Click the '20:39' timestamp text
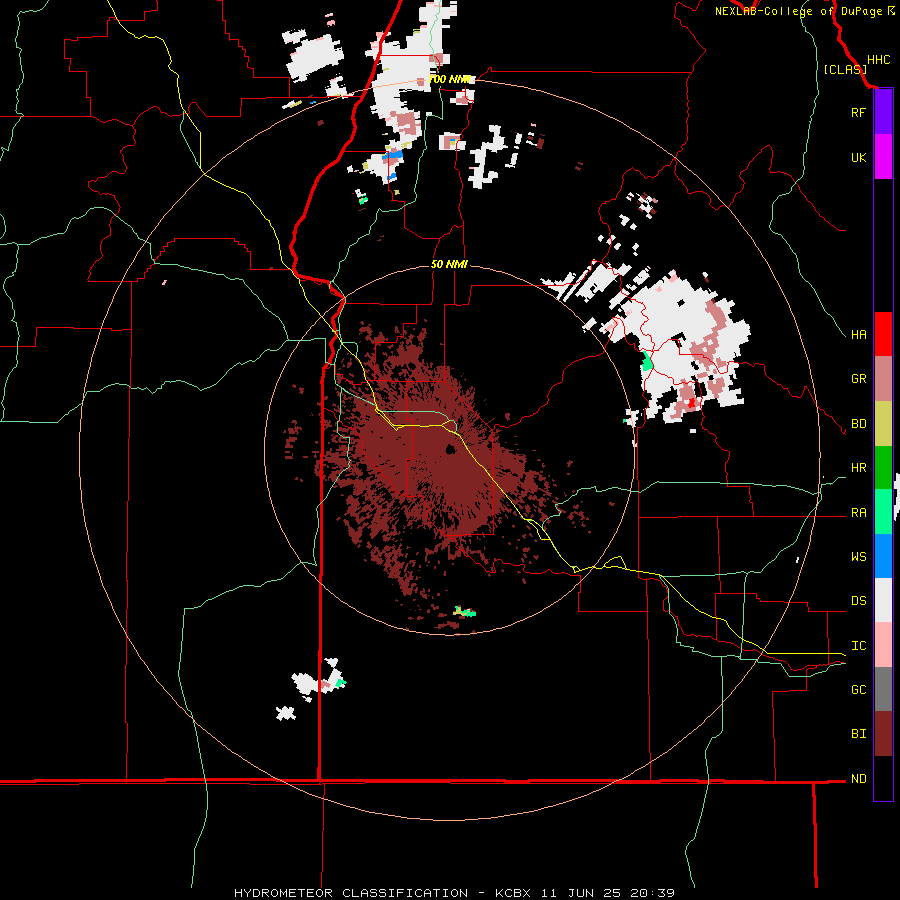The image size is (900, 900). tap(653, 893)
